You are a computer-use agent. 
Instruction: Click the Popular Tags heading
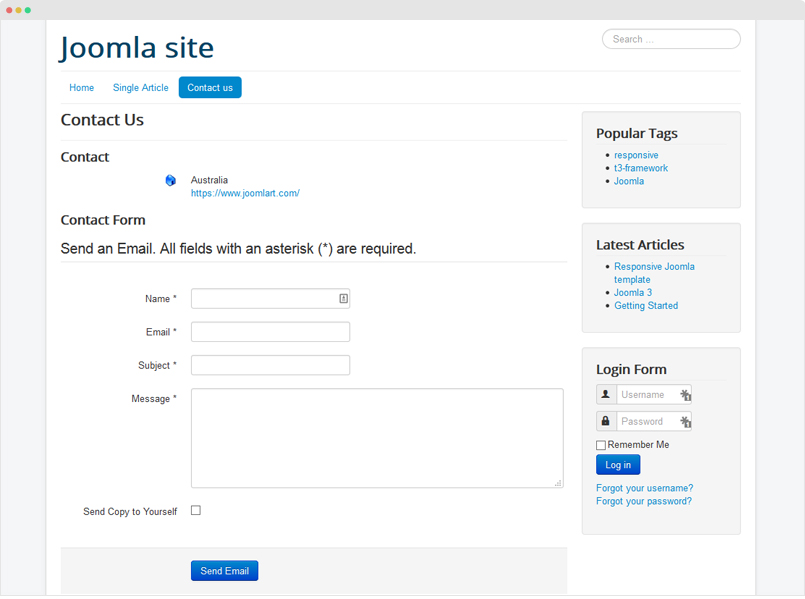[637, 133]
